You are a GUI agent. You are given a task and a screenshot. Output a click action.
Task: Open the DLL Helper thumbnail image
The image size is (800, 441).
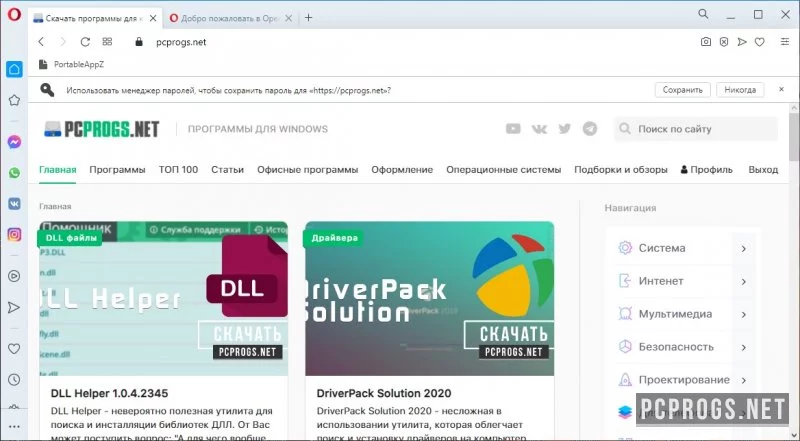coord(163,299)
